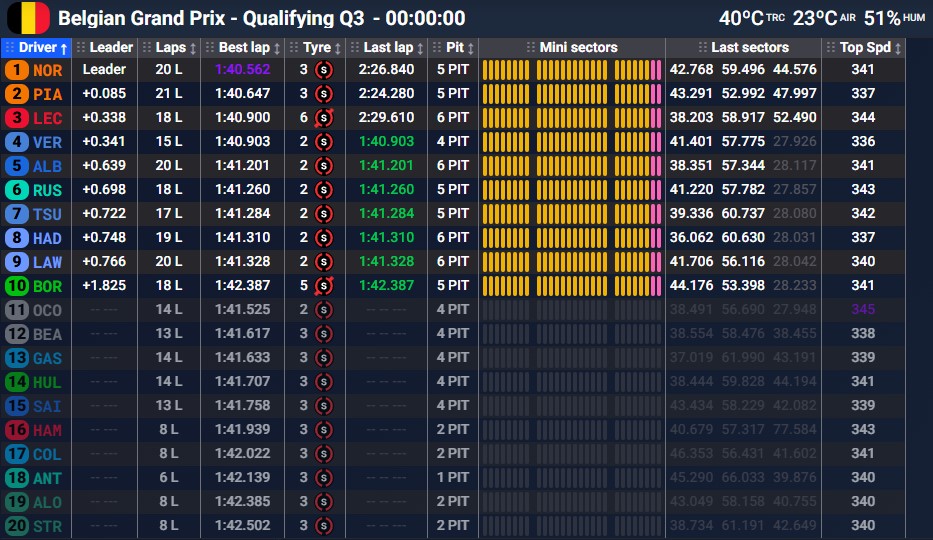Select the 1 PIT cell for ANT
Image resolution: width=933 pixels, height=540 pixels.
point(453,478)
